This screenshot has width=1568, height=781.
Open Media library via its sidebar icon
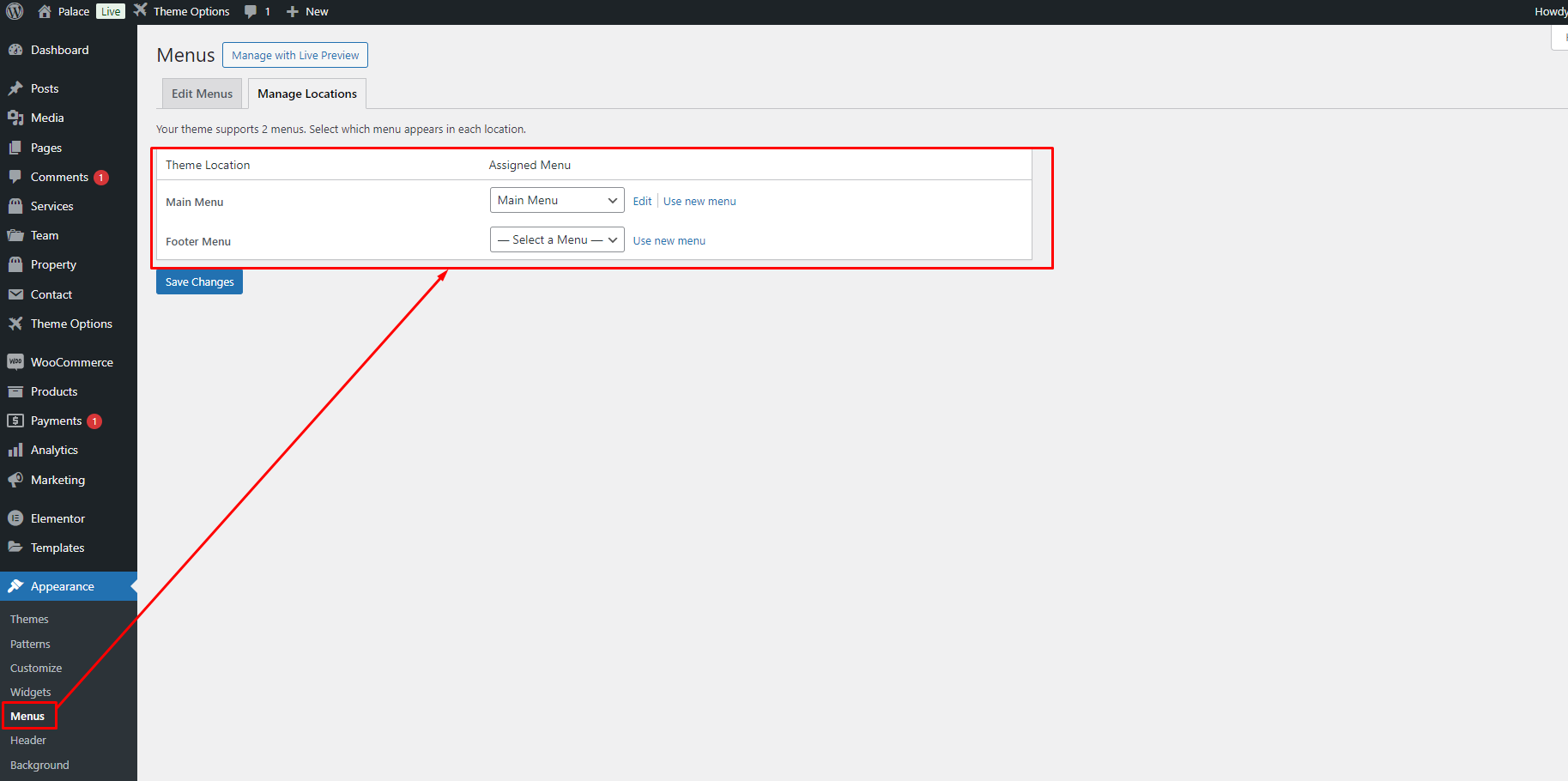15,118
